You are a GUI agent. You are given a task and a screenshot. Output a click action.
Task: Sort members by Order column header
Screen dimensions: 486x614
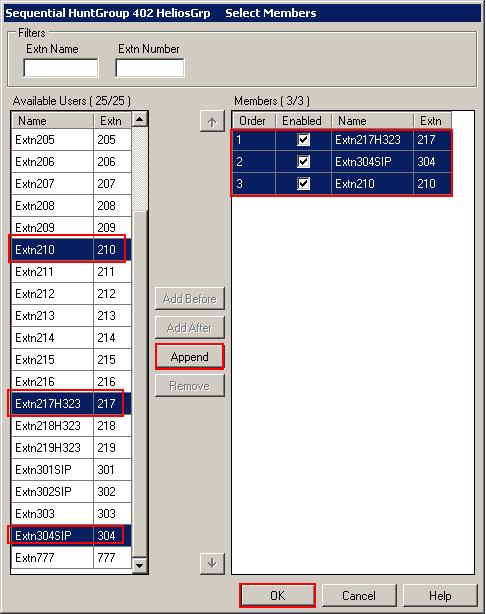click(254, 121)
